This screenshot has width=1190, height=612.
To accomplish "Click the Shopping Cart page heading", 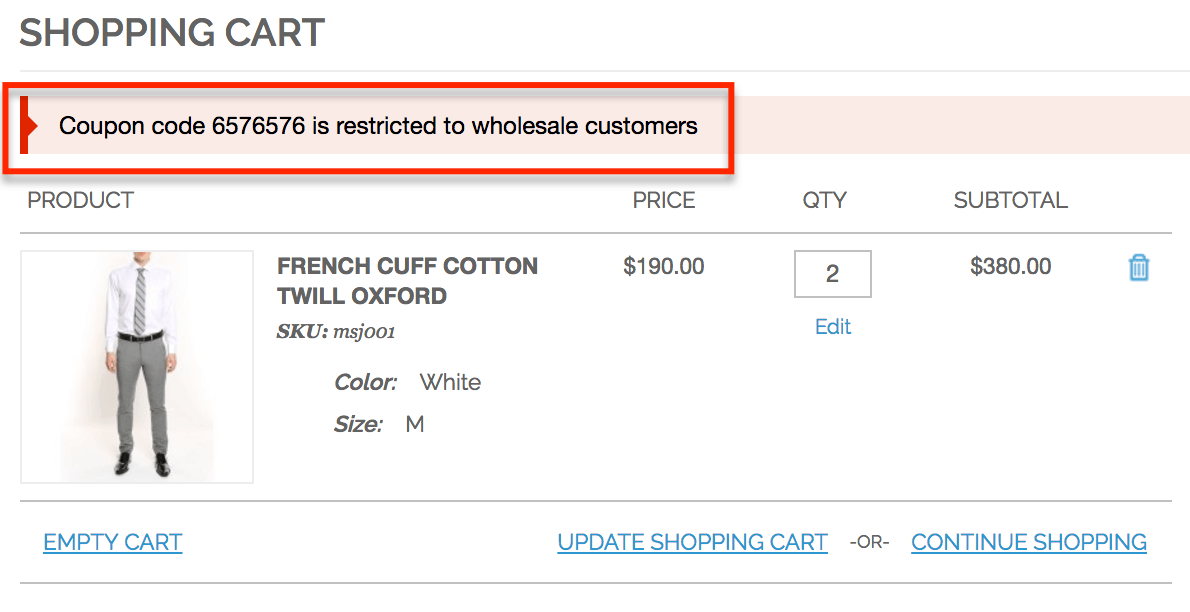I will 172,33.
